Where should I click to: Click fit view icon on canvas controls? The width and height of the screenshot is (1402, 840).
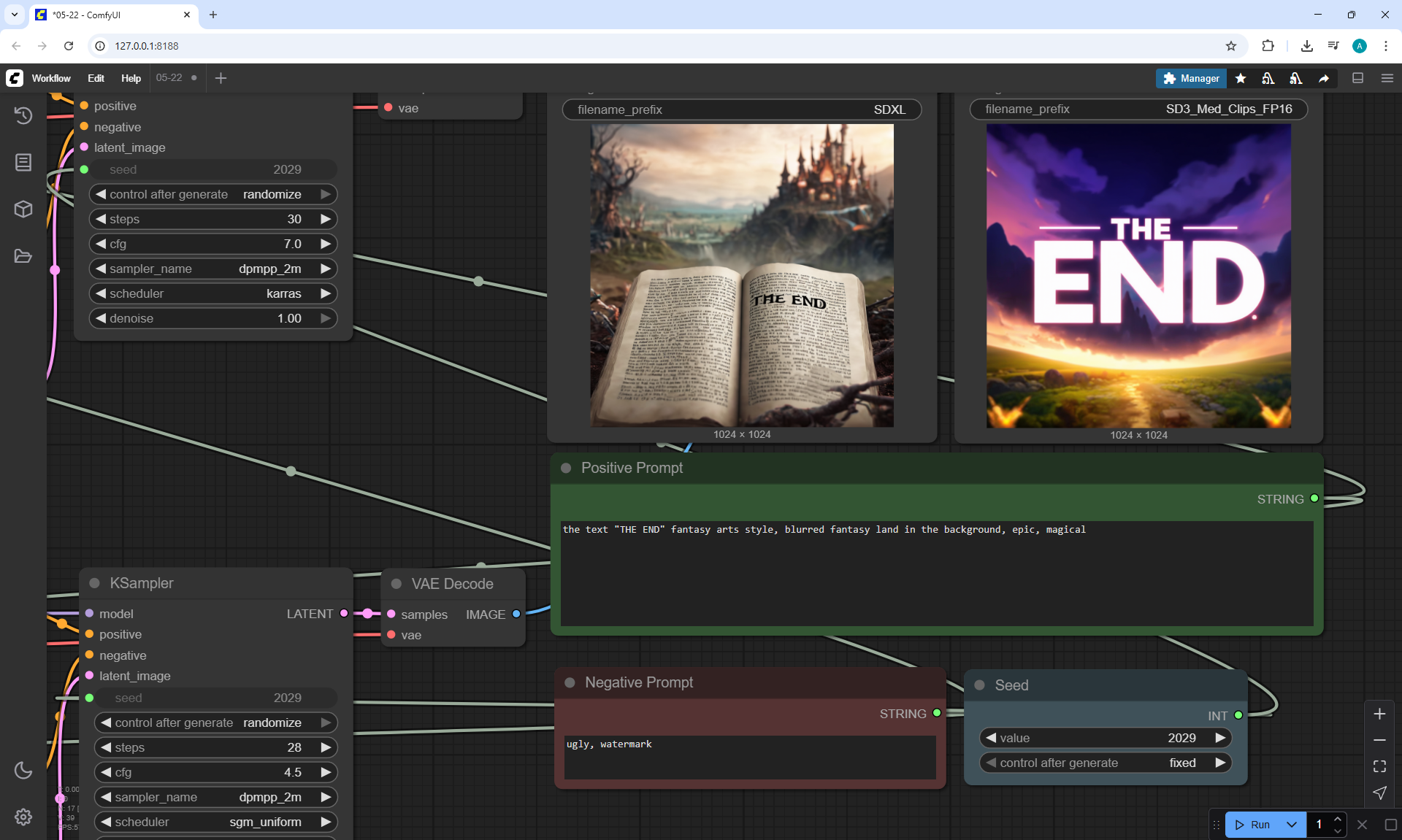(1379, 766)
